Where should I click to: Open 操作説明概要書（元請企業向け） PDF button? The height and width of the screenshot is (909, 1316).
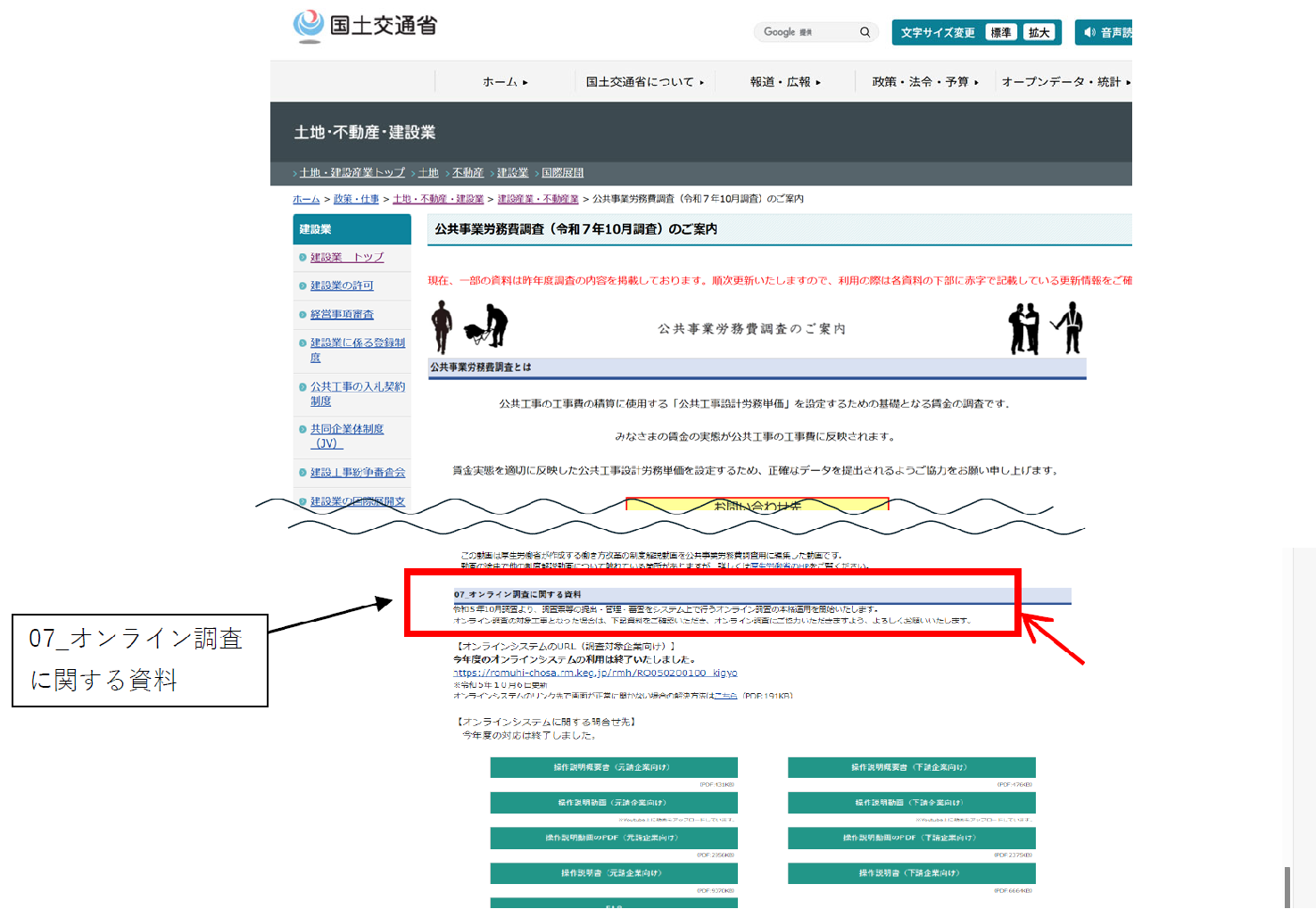click(613, 767)
